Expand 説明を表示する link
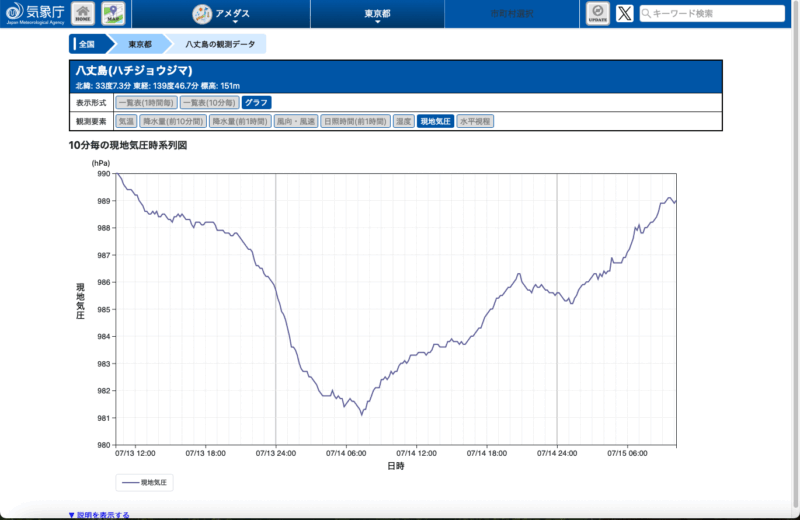Viewport: 800px width, 520px height. click(99, 515)
